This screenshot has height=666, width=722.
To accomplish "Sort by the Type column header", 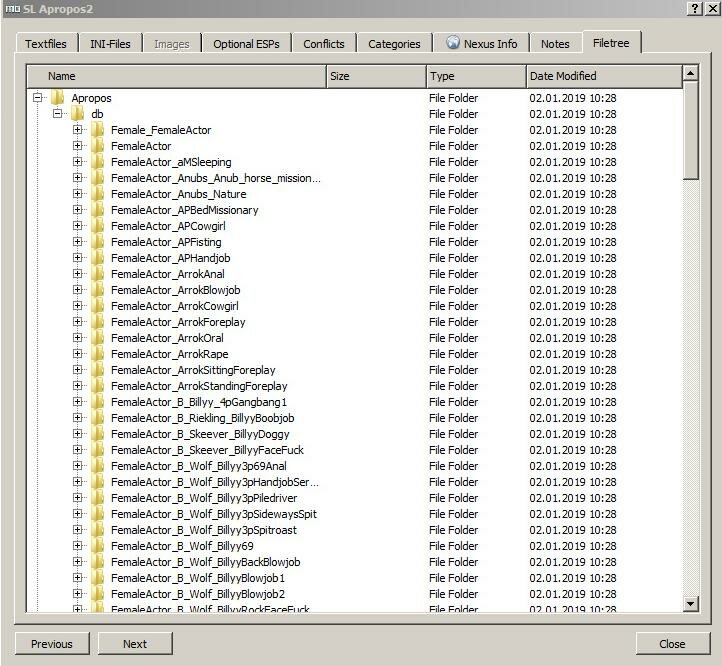I will [x=477, y=76].
